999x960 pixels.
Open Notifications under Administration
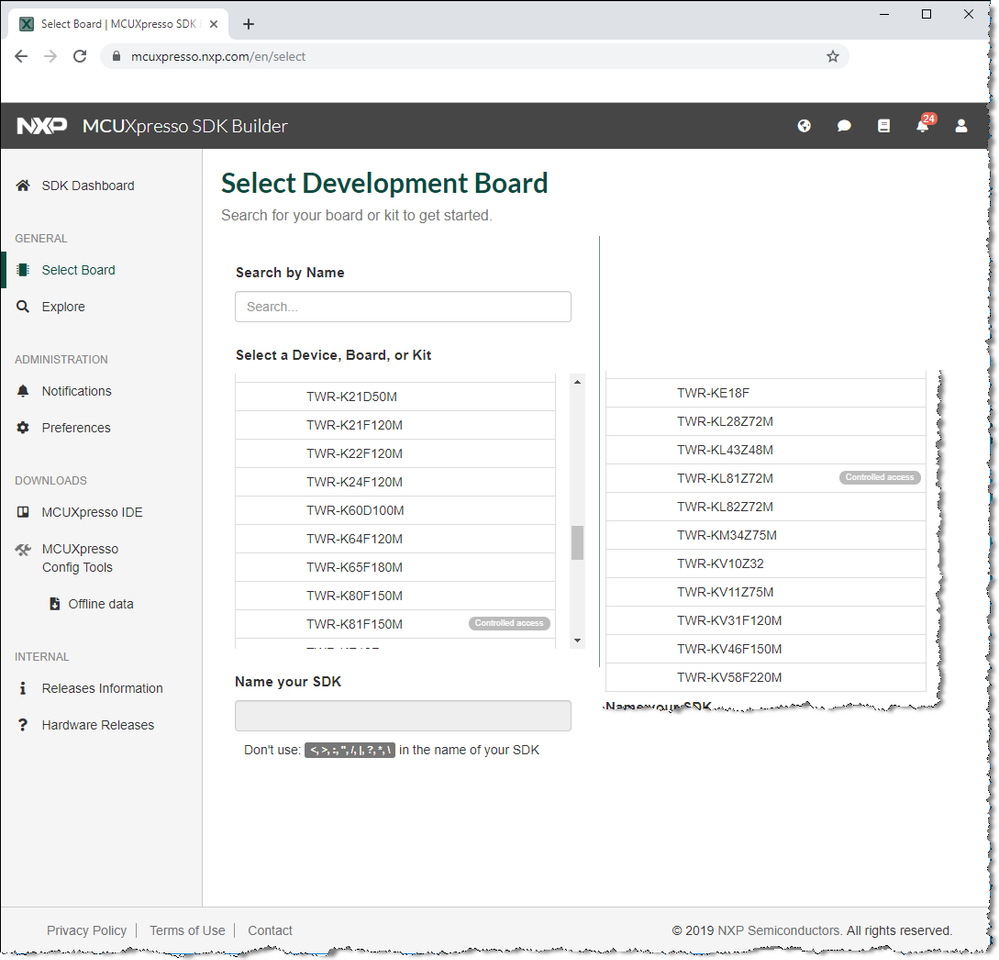click(76, 391)
